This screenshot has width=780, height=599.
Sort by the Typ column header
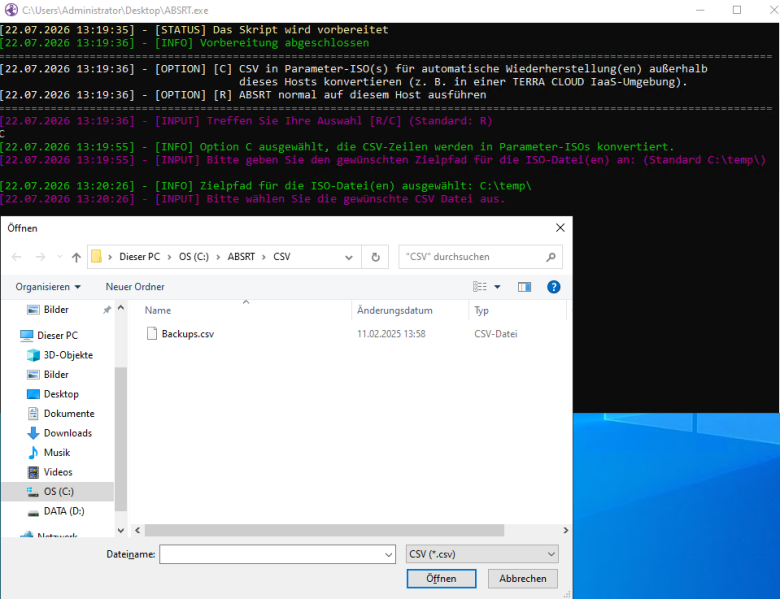click(481, 310)
